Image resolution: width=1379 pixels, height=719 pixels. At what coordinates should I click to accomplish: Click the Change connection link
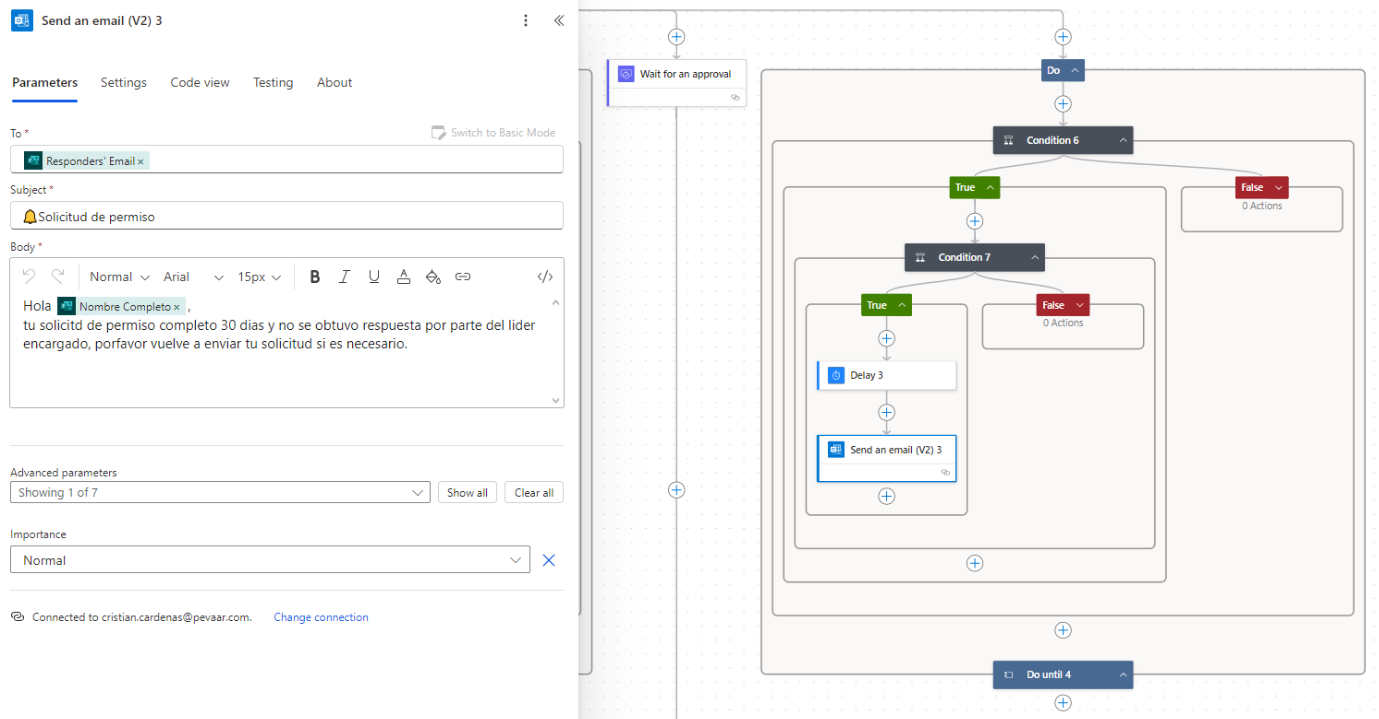[x=321, y=617]
